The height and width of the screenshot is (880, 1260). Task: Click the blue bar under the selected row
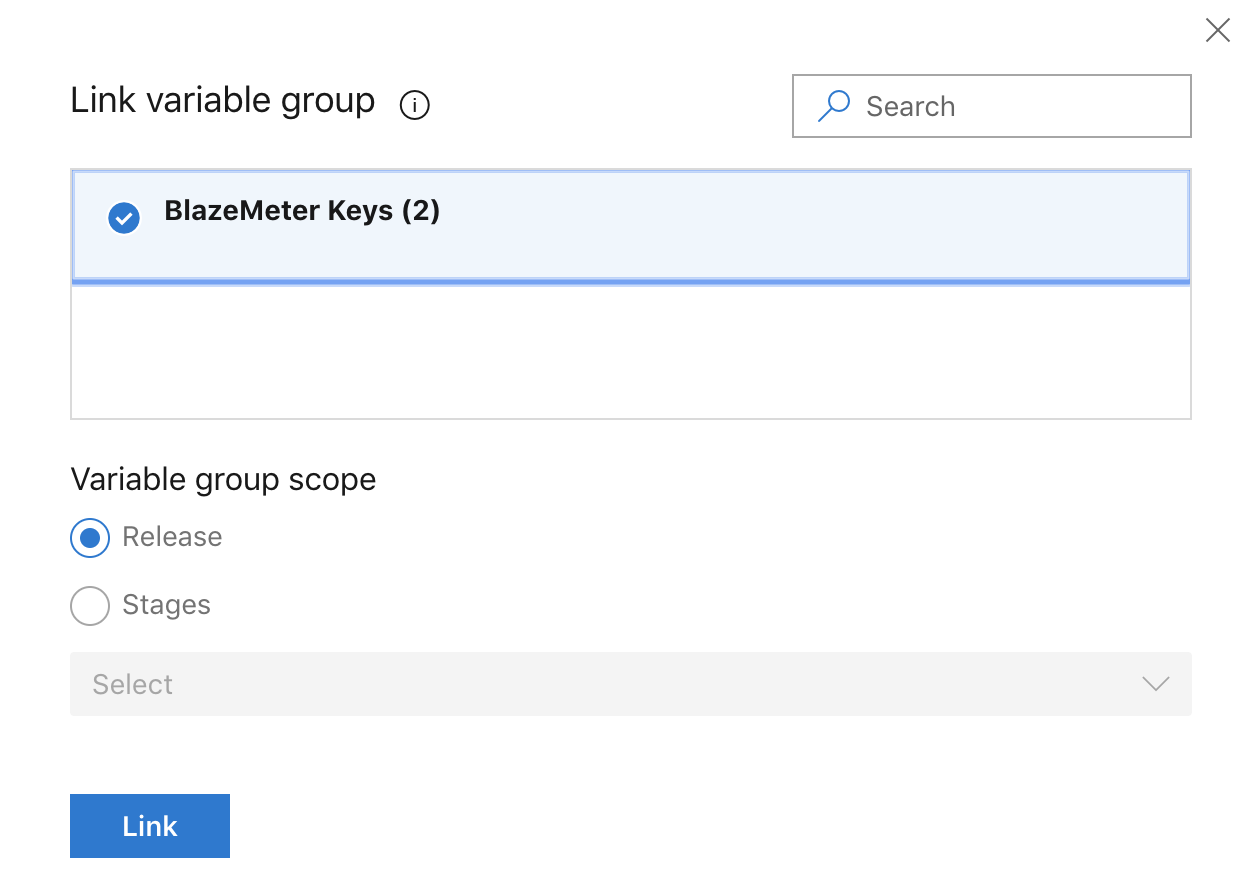(630, 283)
